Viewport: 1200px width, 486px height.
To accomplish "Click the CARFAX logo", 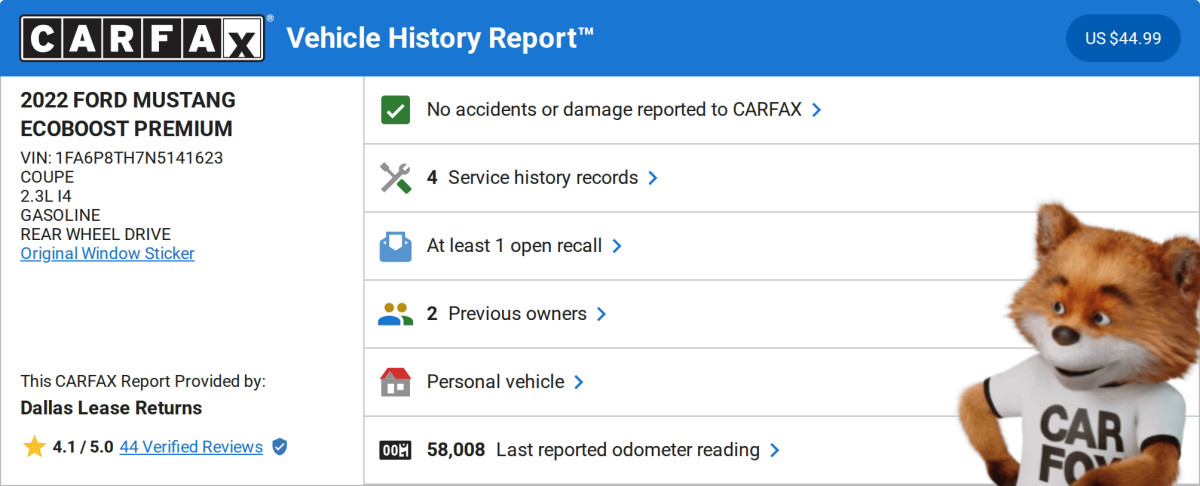I will pyautogui.click(x=143, y=38).
